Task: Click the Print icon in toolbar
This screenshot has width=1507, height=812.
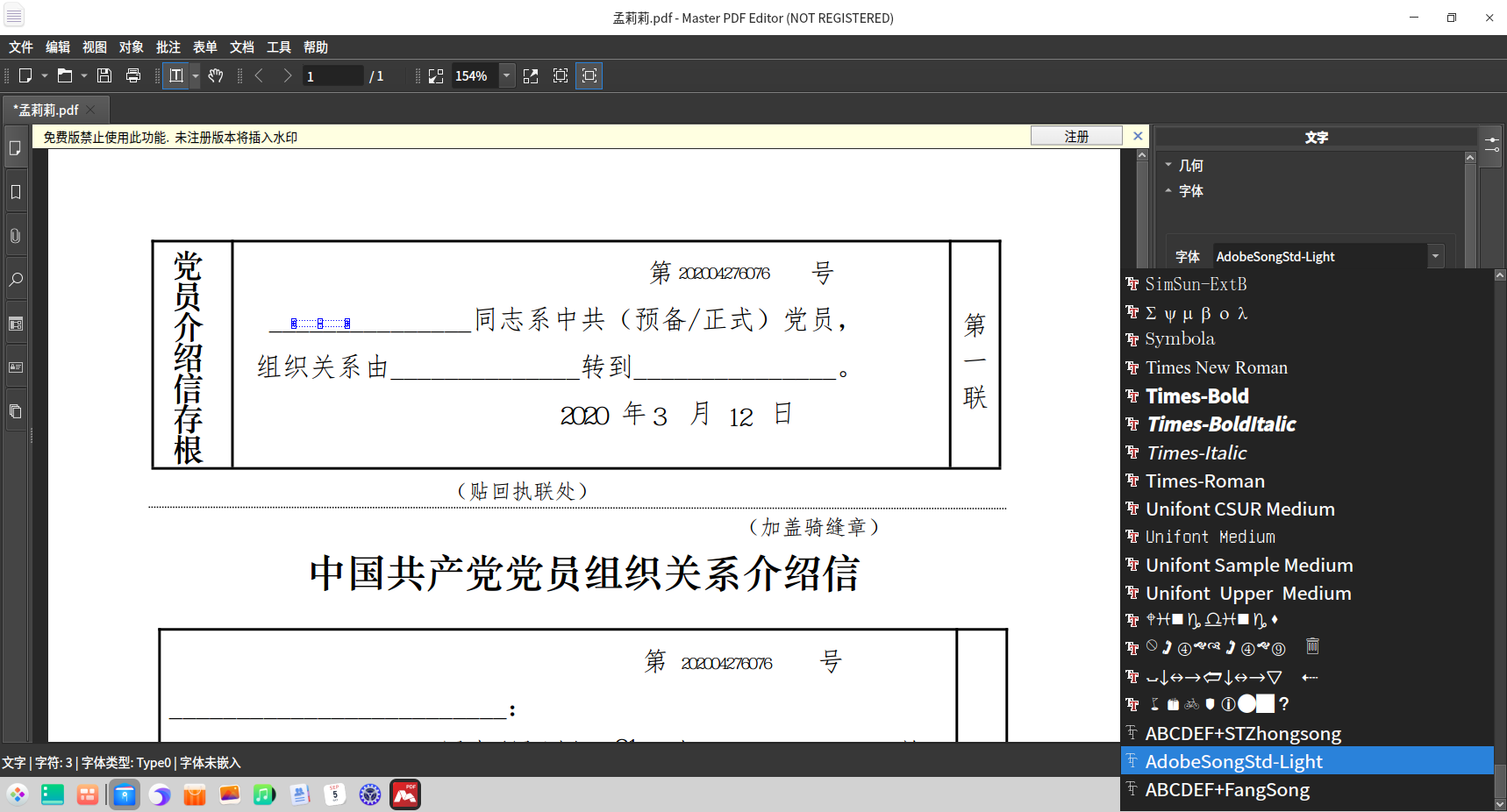Action: [133, 75]
